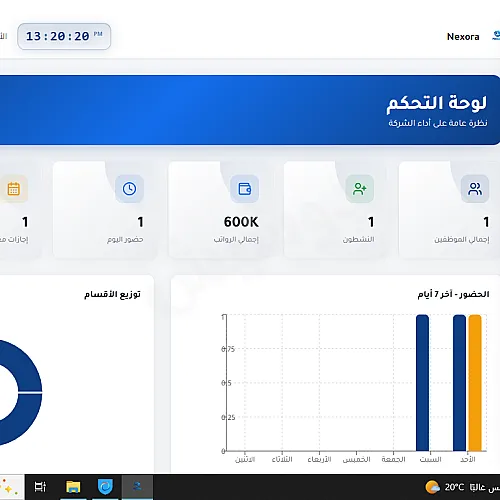This screenshot has height=500, width=500.
Task: Click the leaves calendar icon
Action: tap(14, 189)
